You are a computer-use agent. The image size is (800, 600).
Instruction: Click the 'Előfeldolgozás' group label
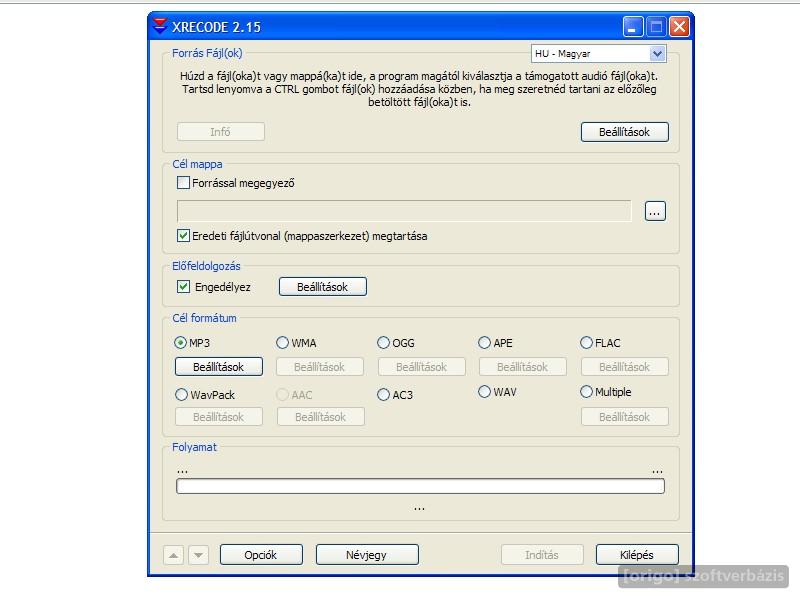click(206, 266)
